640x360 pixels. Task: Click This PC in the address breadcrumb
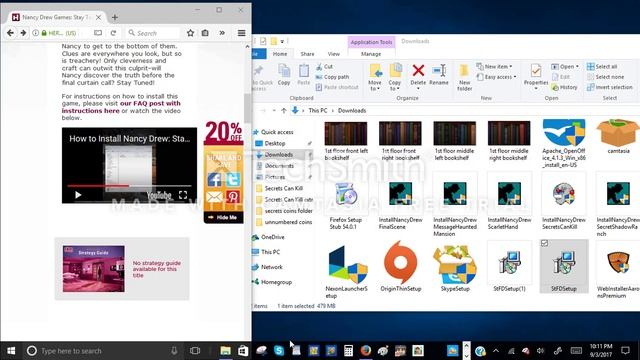[x=318, y=111]
